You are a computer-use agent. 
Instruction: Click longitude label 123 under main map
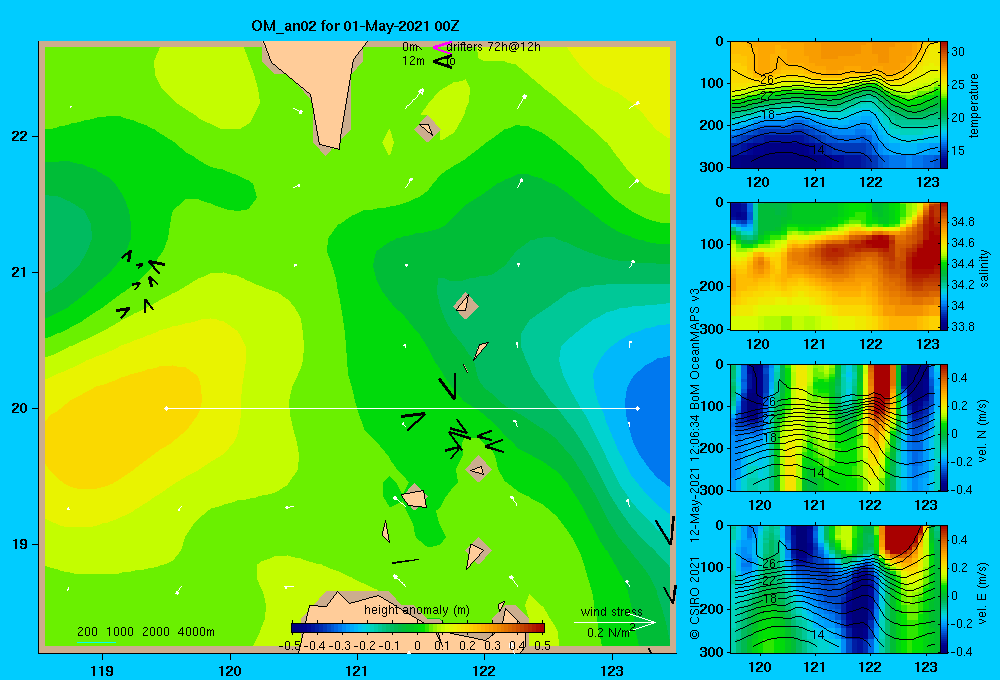coord(612,670)
